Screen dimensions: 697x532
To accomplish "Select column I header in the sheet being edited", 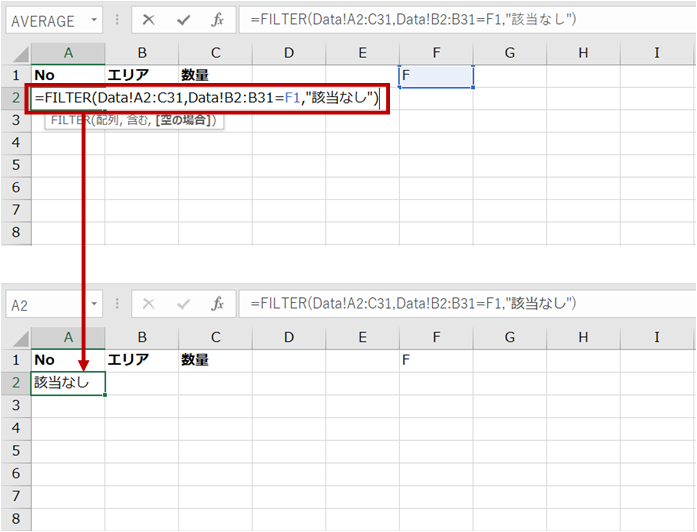I will coord(656,53).
